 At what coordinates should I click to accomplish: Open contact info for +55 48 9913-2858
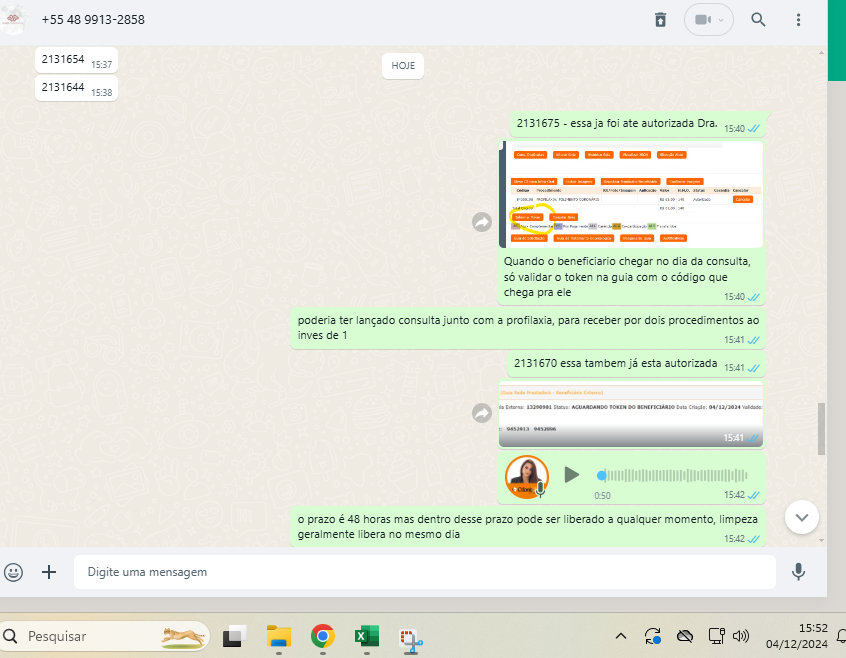(93, 20)
